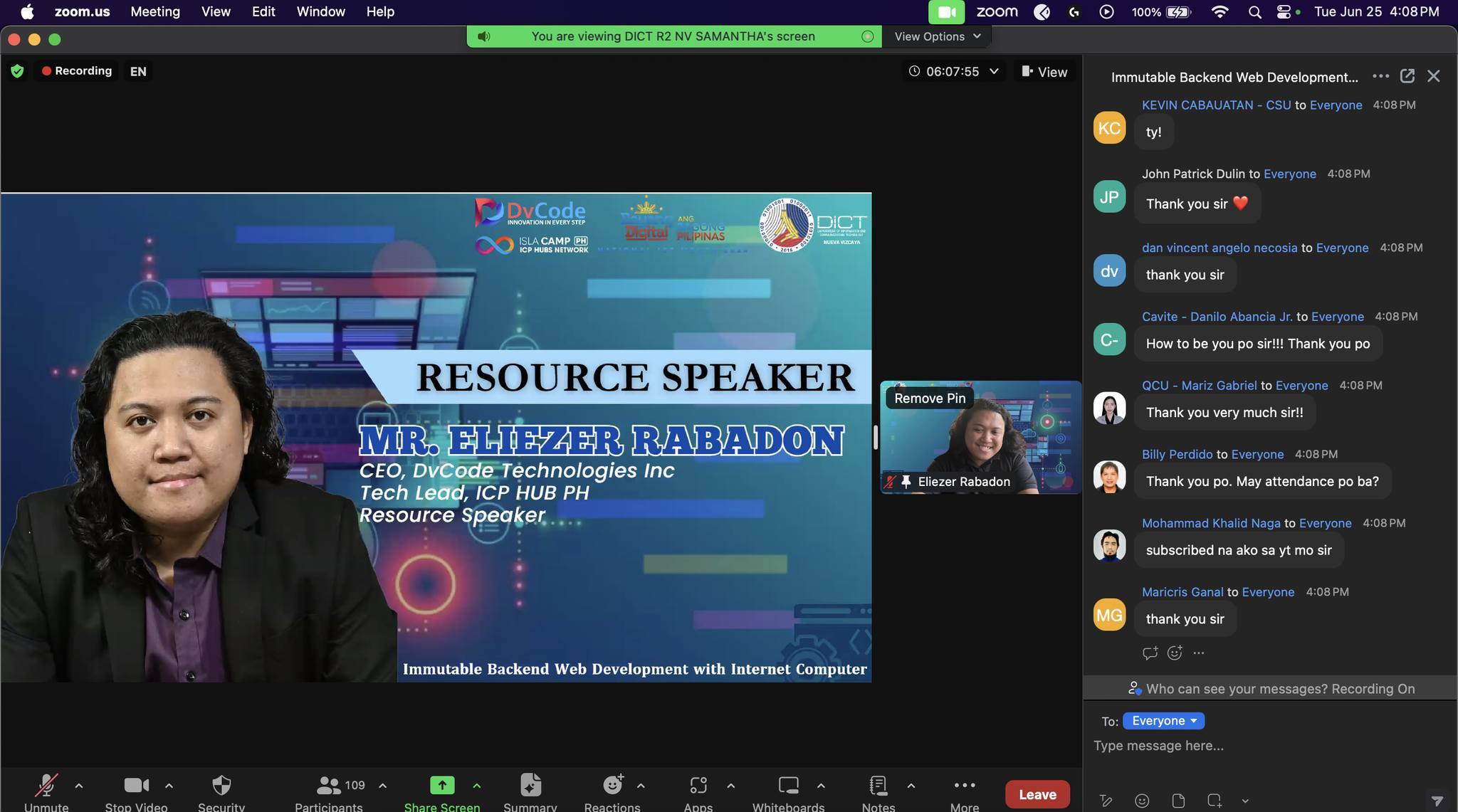1458x812 pixels.
Task: Open the Help menu
Action: pos(380,11)
